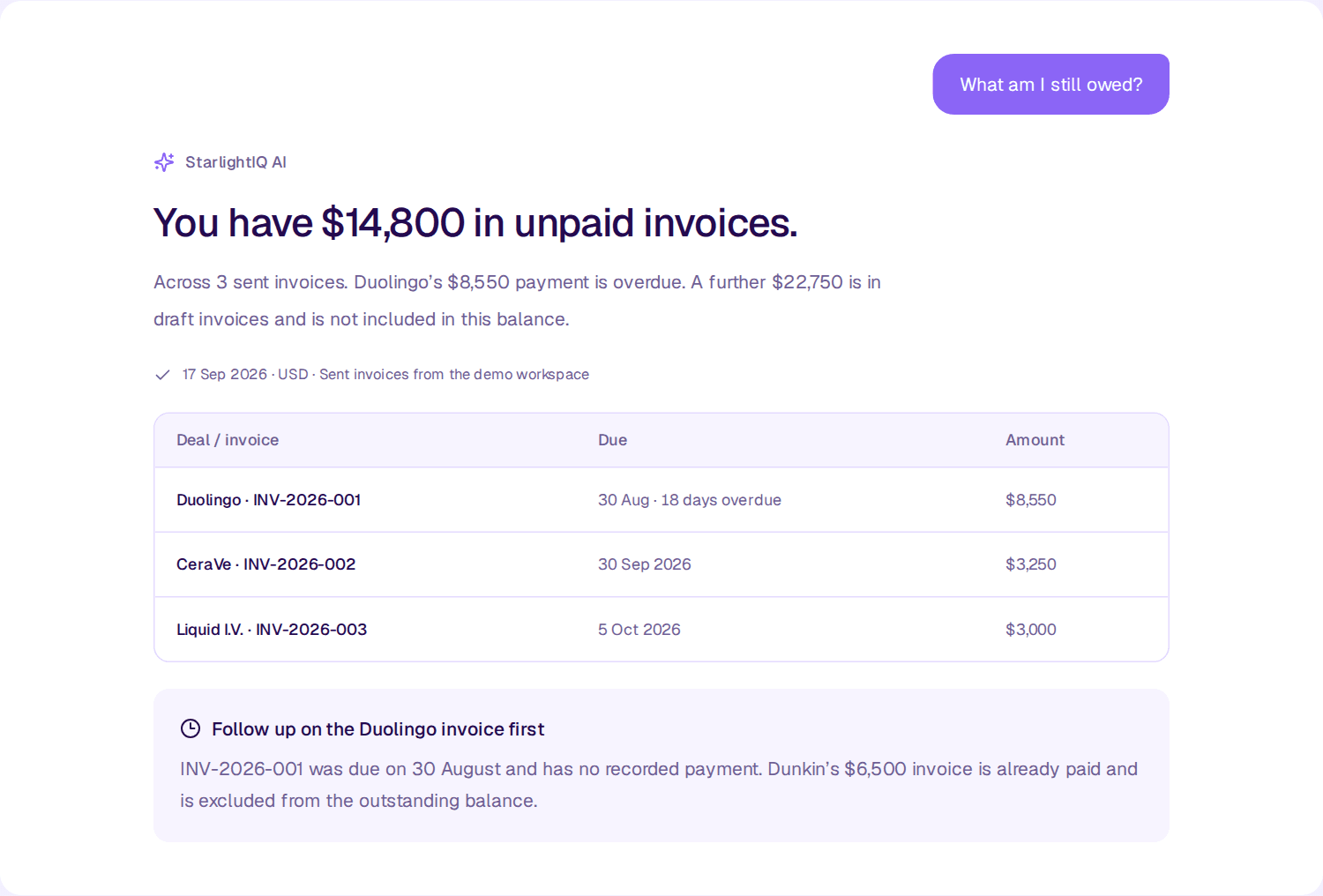Click the "Amount" column header
Screen dimensions: 1323x896
coord(1035,440)
